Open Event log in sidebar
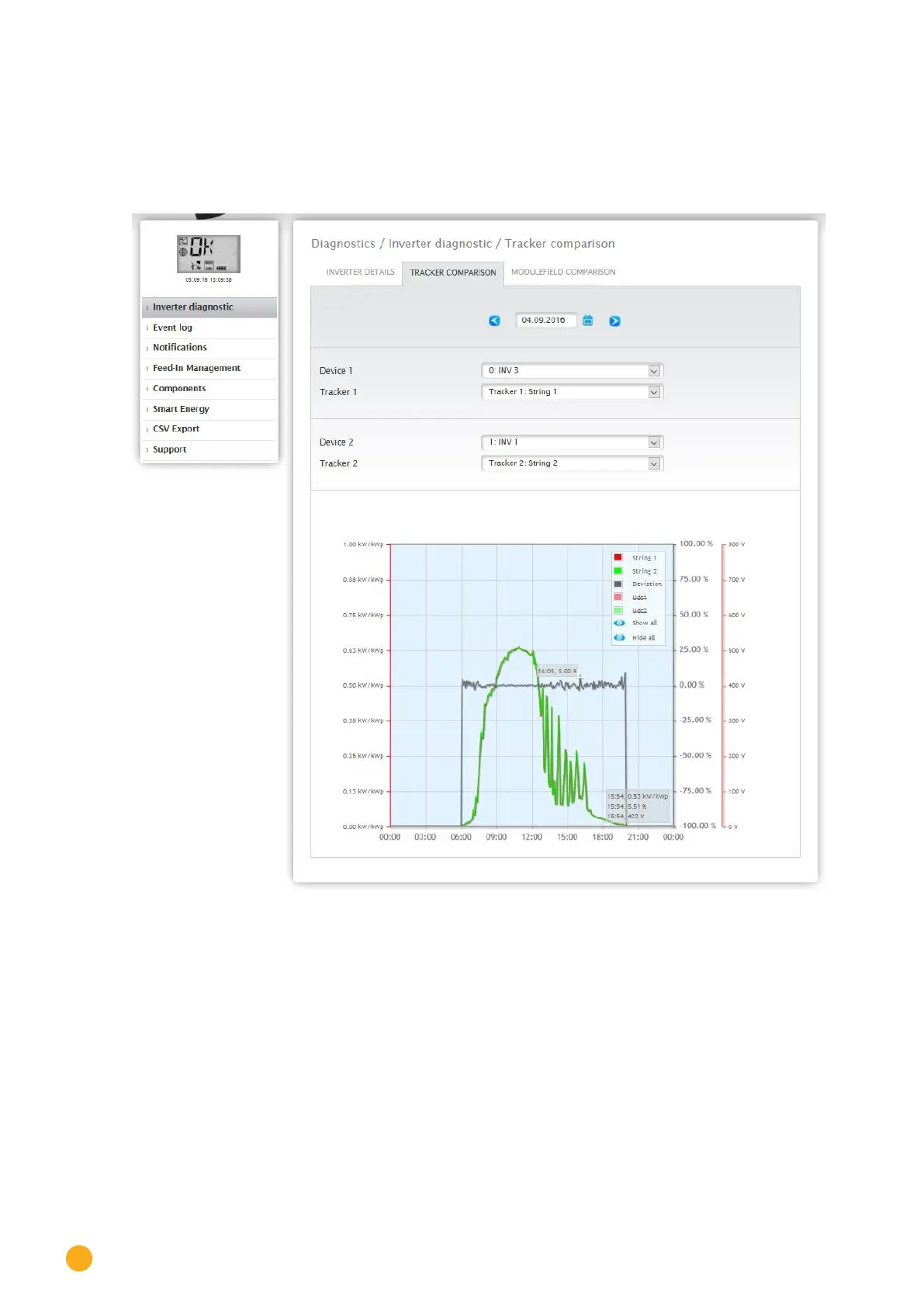Image resolution: width=924 pixels, height=1307 pixels. 172,328
